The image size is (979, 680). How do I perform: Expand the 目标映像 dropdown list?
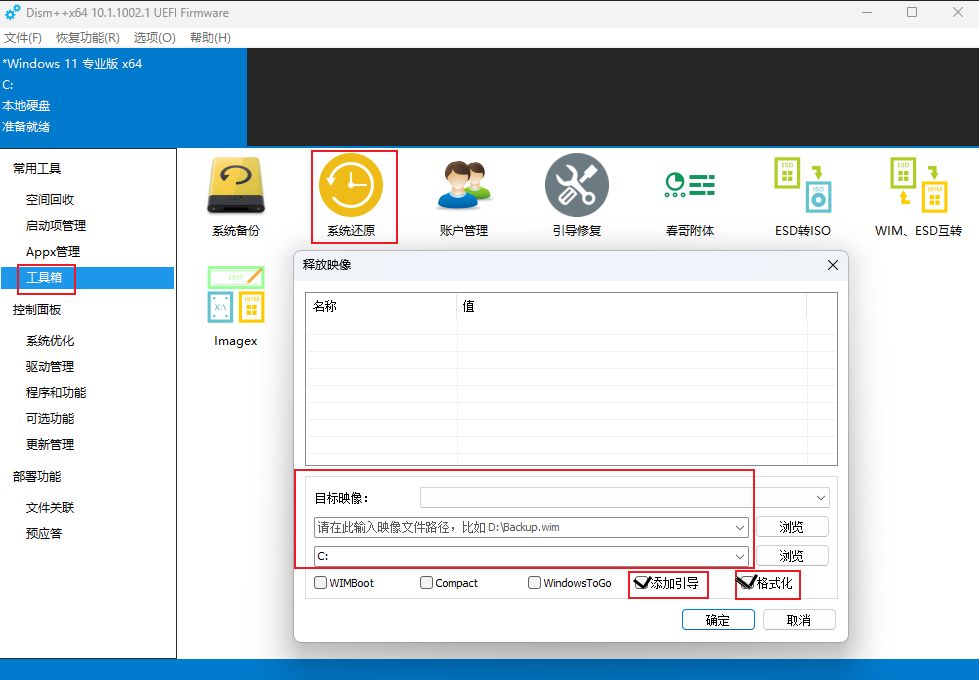tap(821, 498)
